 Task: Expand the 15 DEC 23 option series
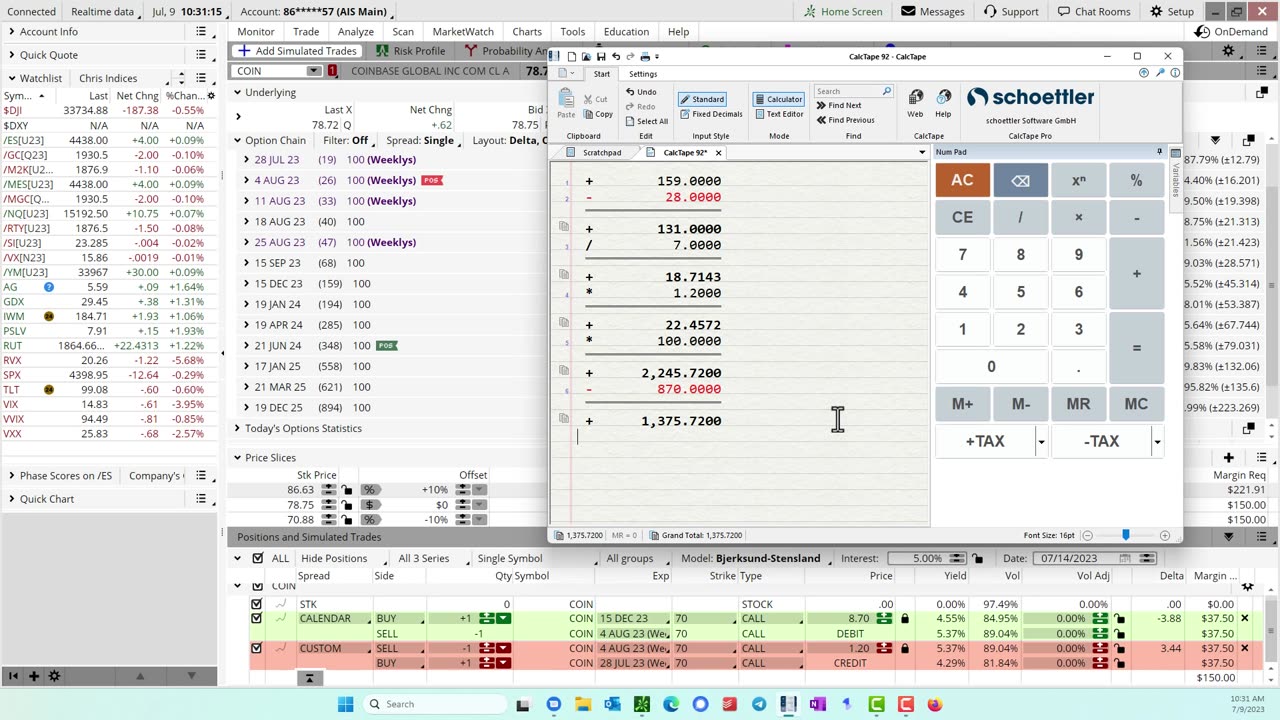pyautogui.click(x=247, y=283)
